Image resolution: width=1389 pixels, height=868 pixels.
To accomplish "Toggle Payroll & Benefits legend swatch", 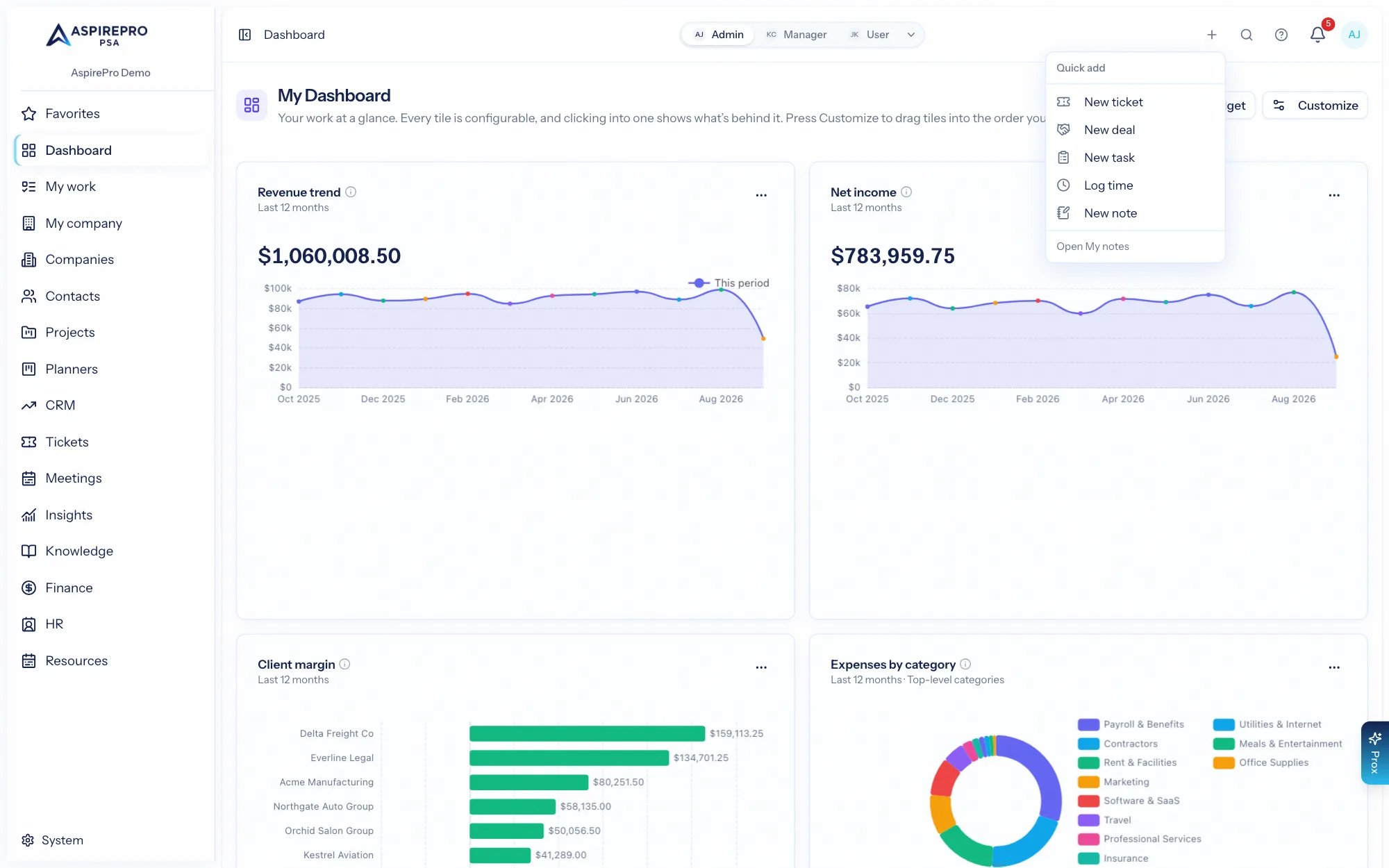I will coord(1088,724).
